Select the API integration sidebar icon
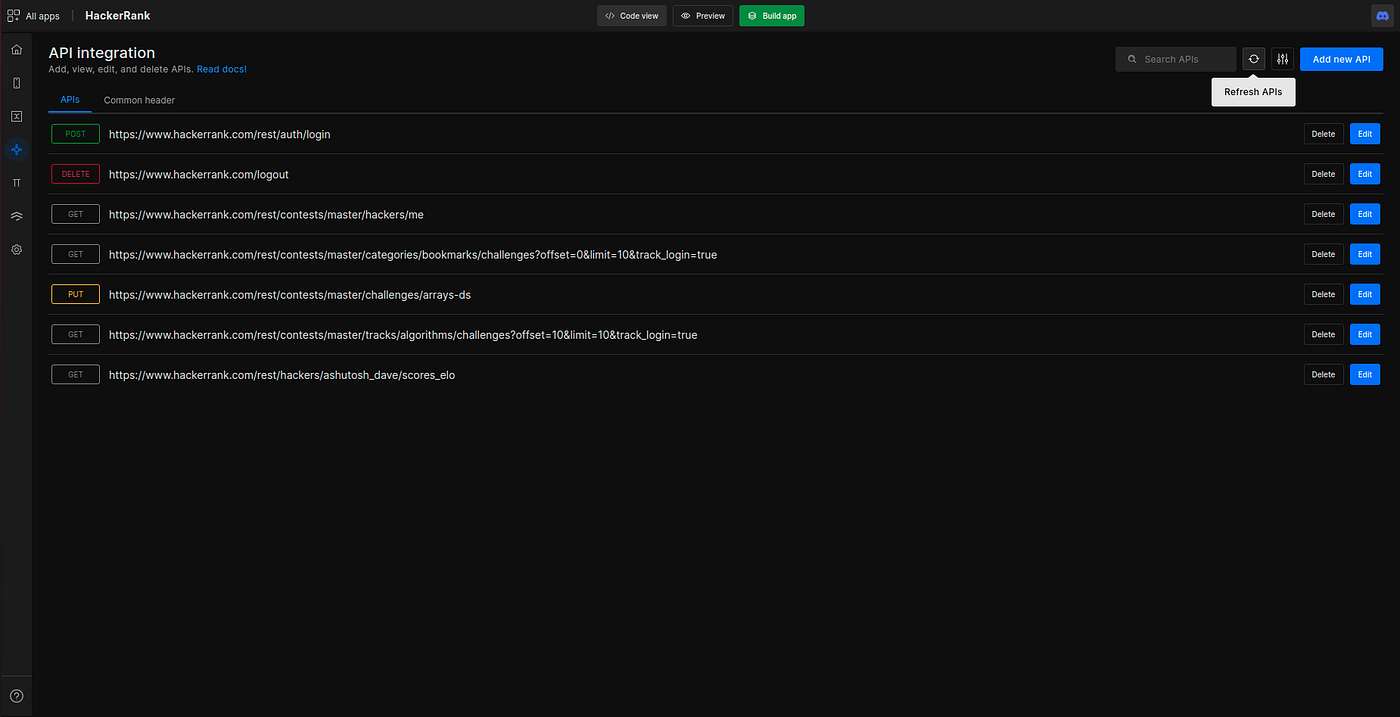This screenshot has width=1400, height=717. click(x=16, y=149)
